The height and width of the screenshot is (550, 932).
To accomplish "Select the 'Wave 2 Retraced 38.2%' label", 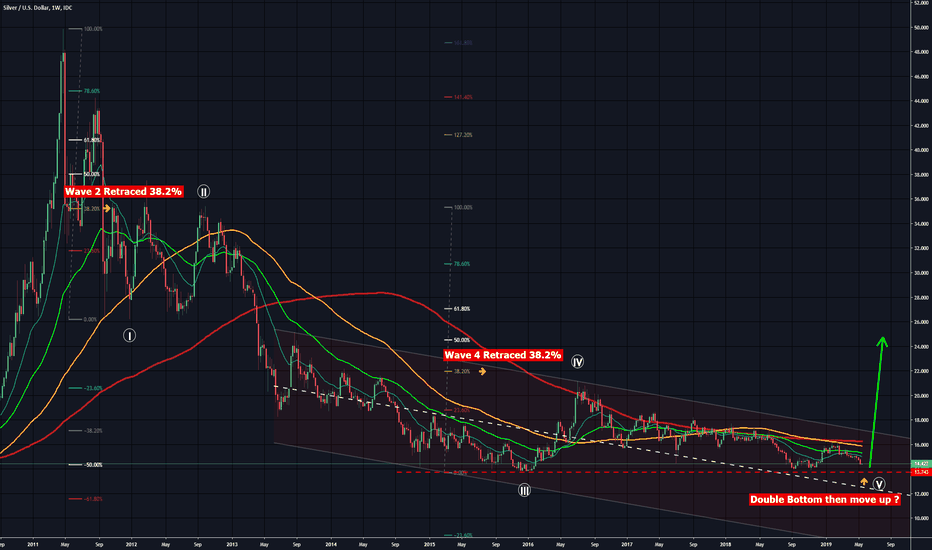I will 123,191.
